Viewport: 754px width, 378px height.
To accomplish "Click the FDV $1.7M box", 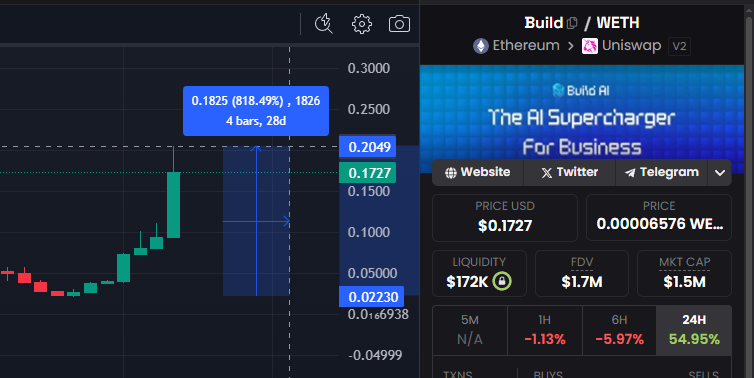I will coord(582,273).
